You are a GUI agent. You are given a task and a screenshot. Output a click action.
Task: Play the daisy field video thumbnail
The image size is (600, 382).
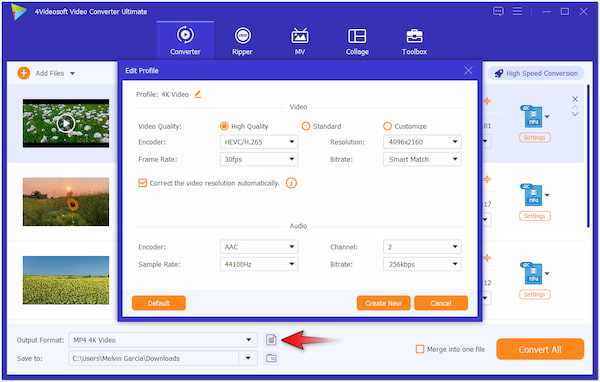click(66, 123)
